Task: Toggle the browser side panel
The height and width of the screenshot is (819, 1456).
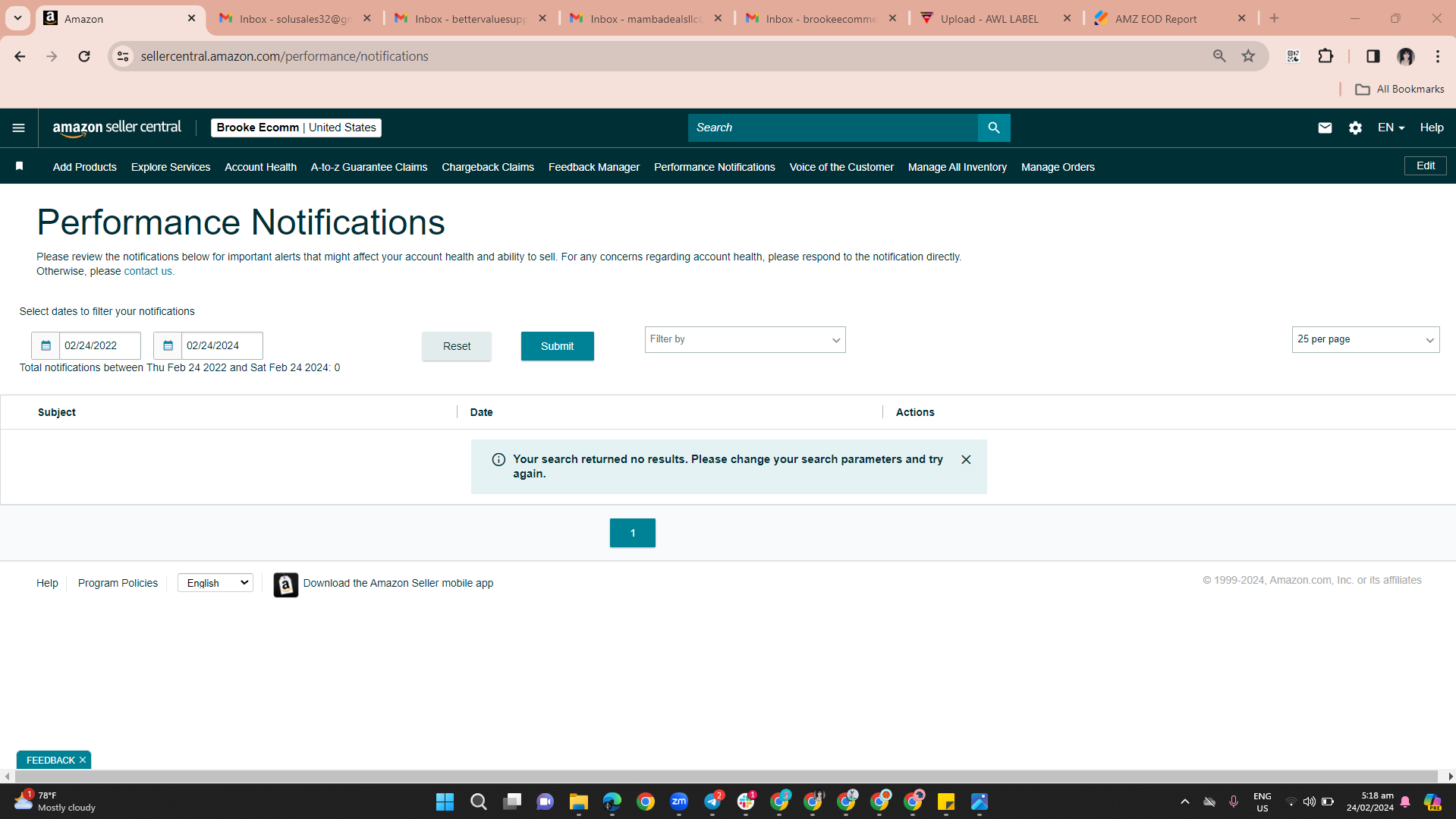Action: pos(1373,56)
